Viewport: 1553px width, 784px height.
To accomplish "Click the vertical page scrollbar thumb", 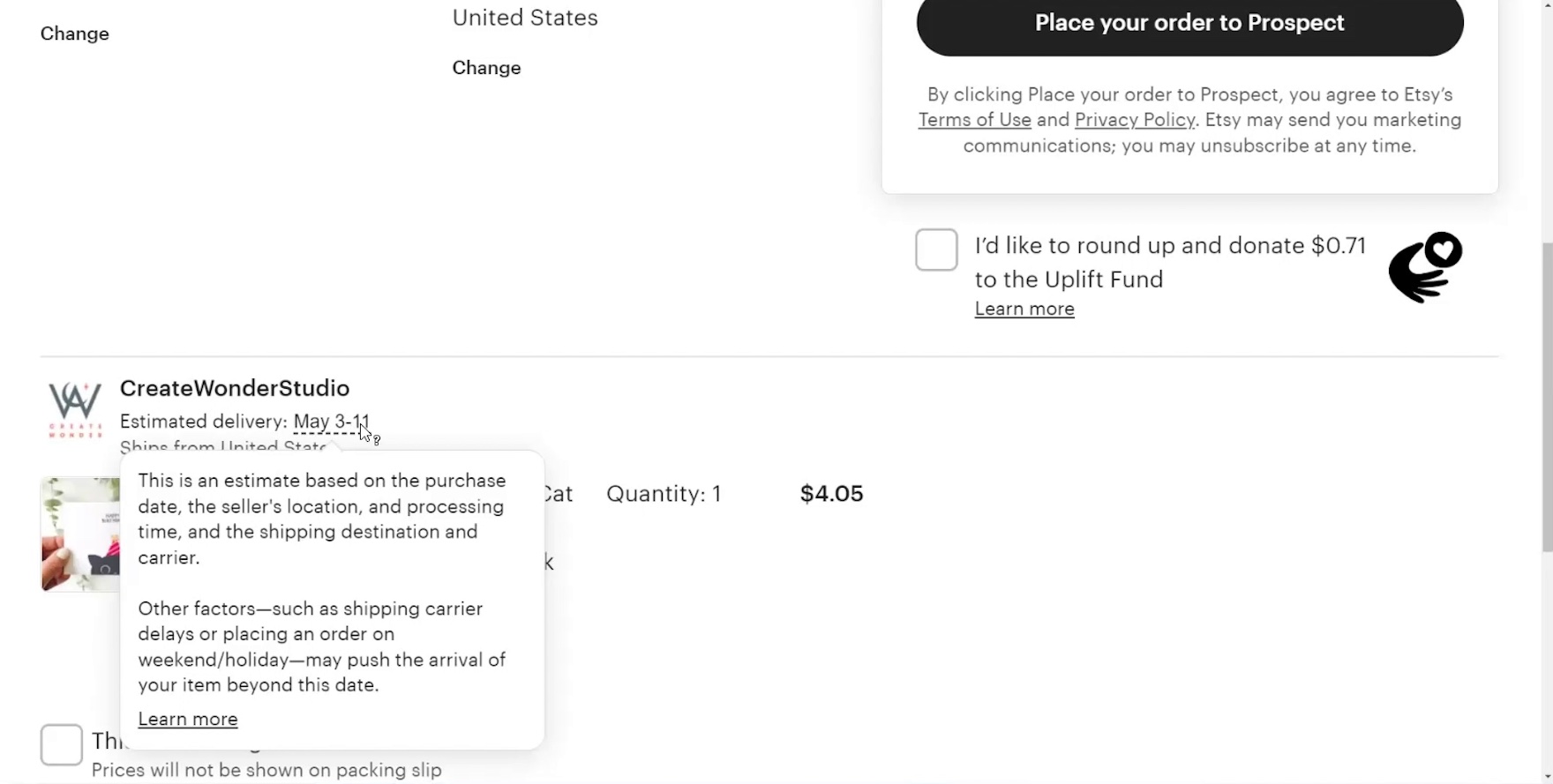I will (x=1546, y=397).
